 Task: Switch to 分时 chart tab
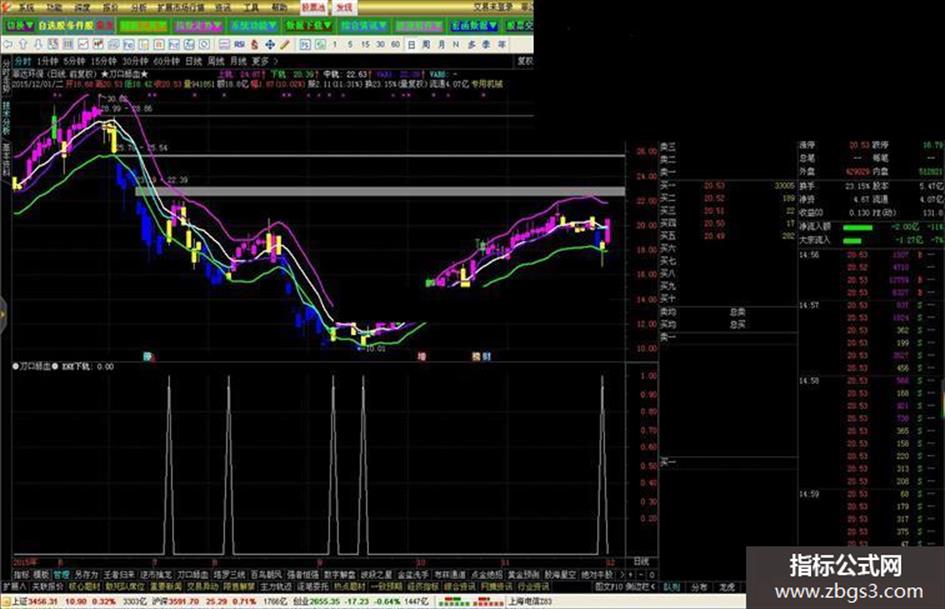[x=22, y=61]
